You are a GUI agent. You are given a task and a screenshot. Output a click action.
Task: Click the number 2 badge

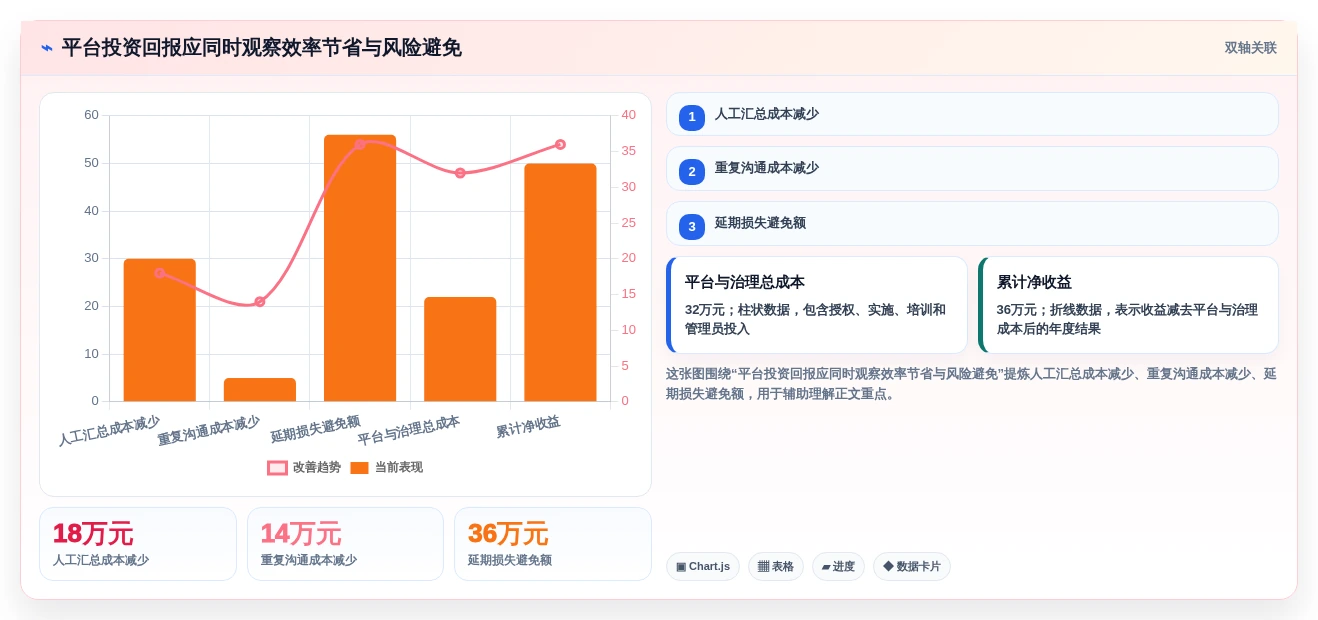tap(692, 172)
